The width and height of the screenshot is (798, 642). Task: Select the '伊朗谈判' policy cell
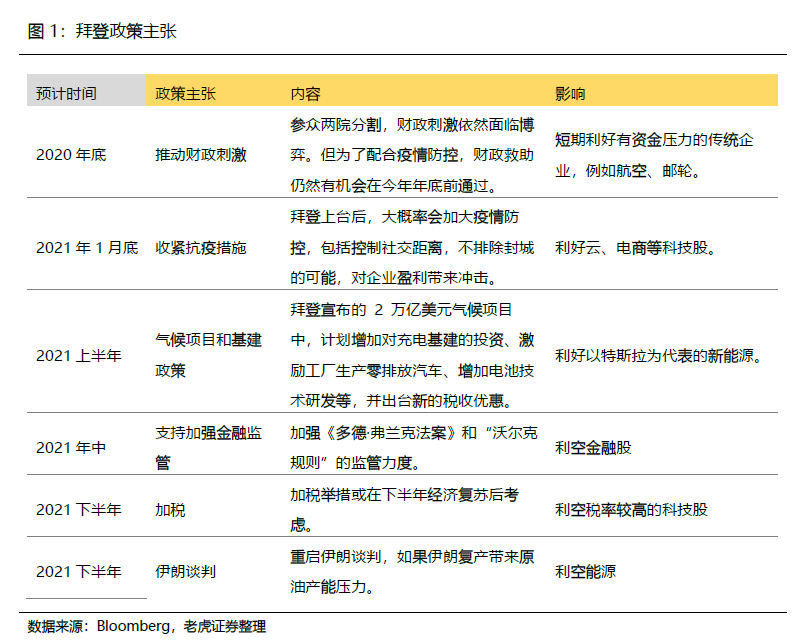pyautogui.click(x=185, y=572)
